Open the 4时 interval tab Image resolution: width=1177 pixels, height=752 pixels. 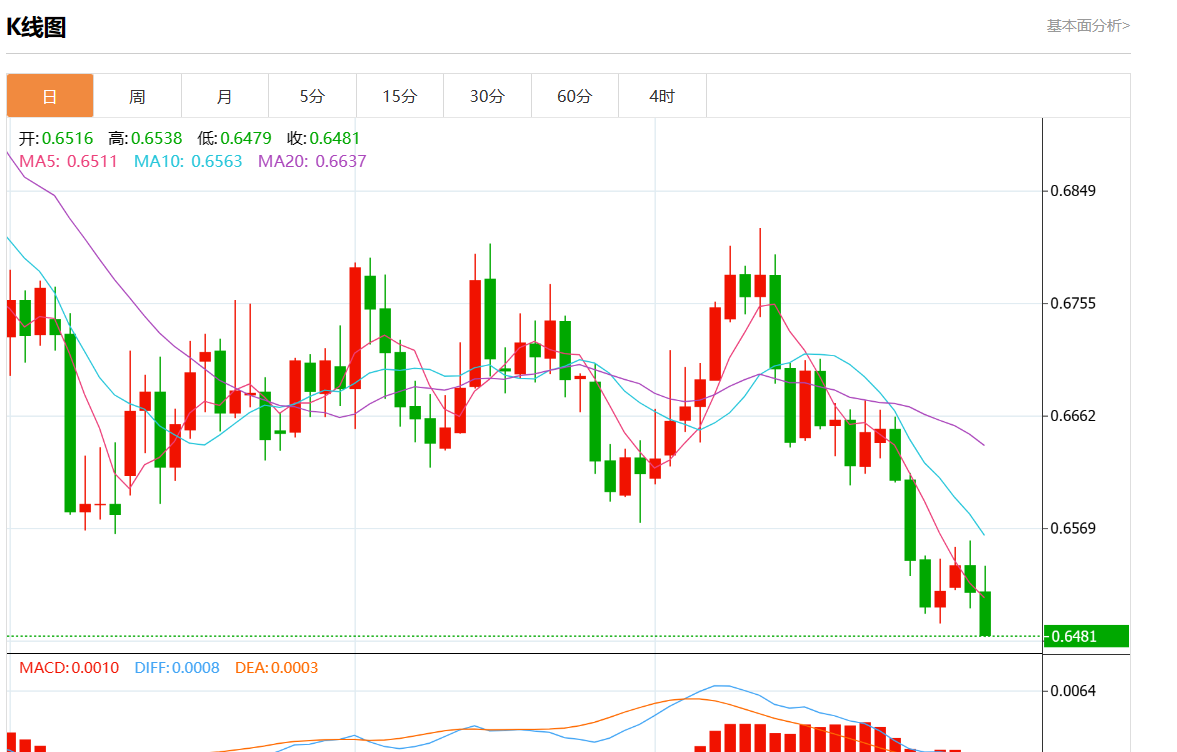pos(662,96)
